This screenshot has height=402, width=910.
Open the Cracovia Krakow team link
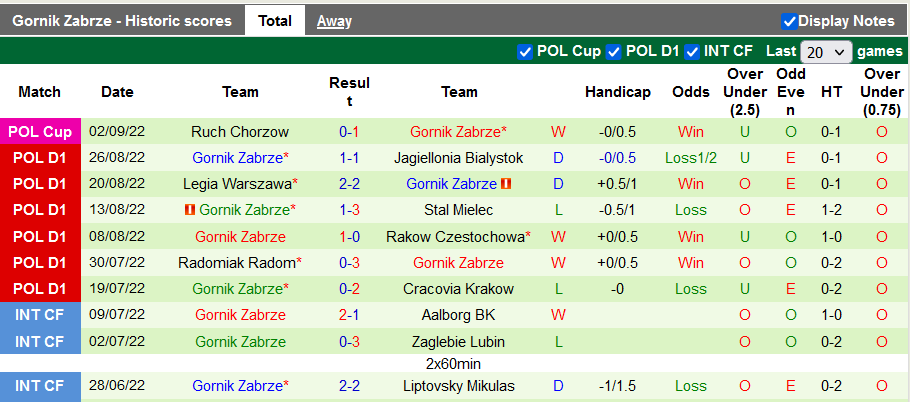coord(459,289)
